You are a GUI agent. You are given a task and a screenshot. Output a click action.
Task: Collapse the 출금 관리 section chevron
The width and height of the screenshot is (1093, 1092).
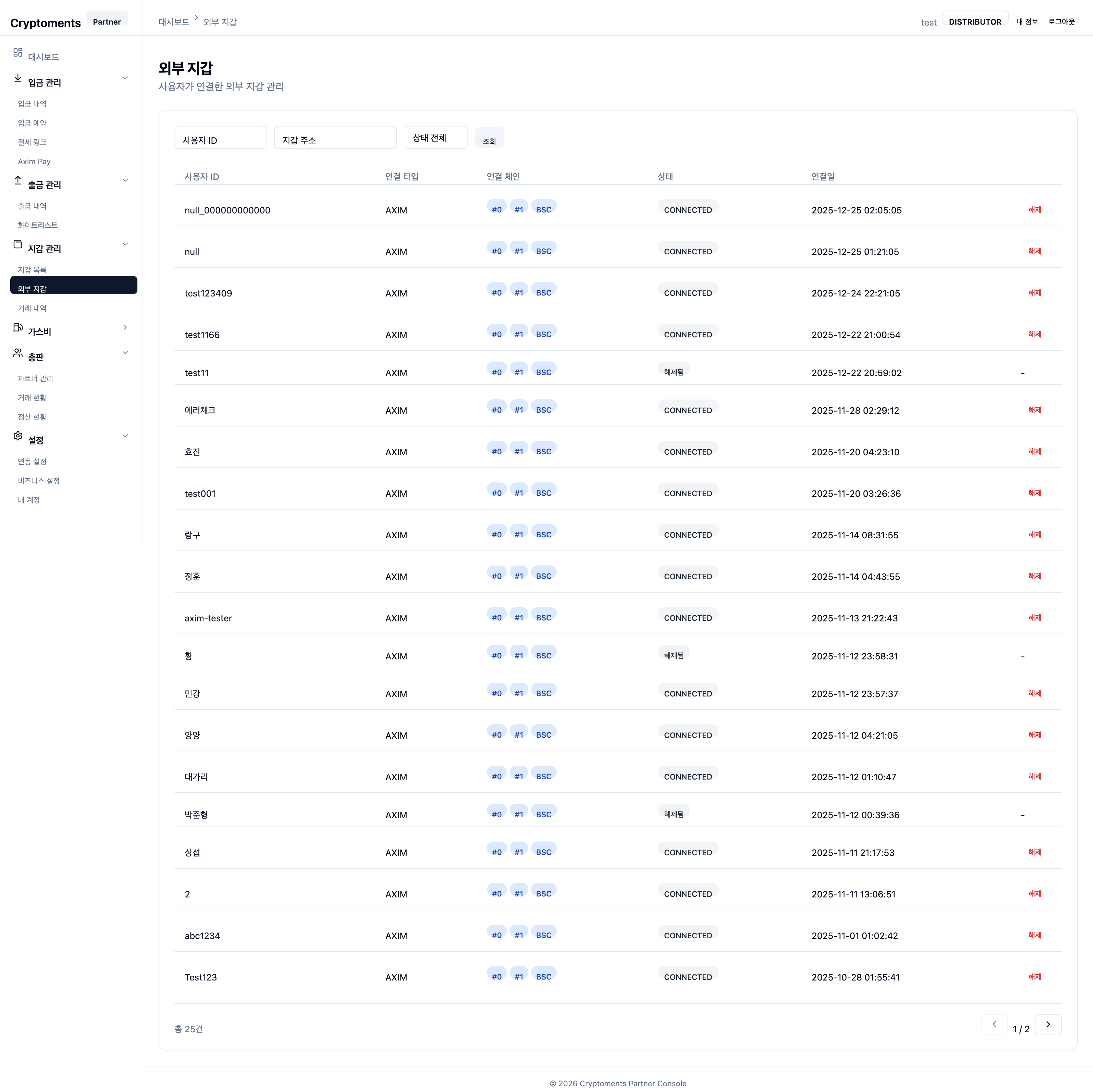pos(125,181)
